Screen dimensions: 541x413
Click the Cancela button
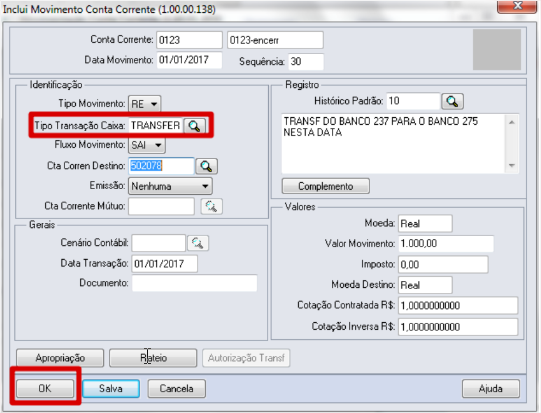[177, 389]
